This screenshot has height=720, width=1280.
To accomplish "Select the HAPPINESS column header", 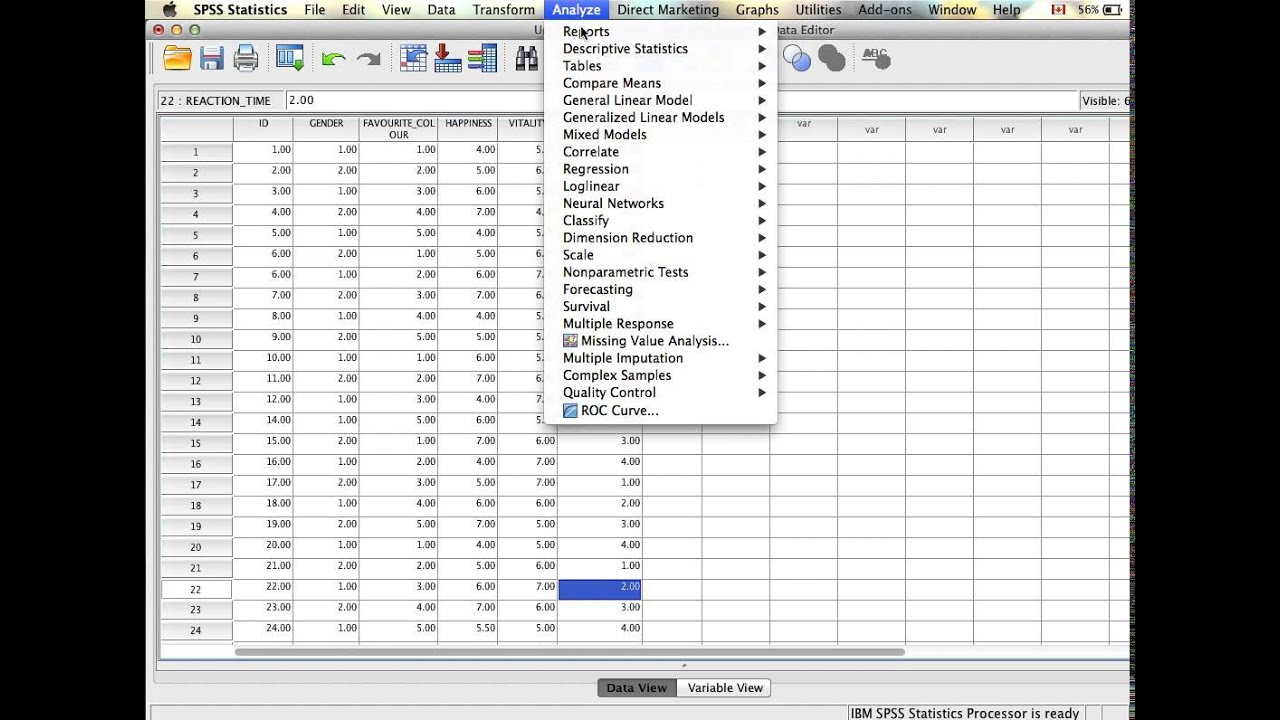I will 468,129.
